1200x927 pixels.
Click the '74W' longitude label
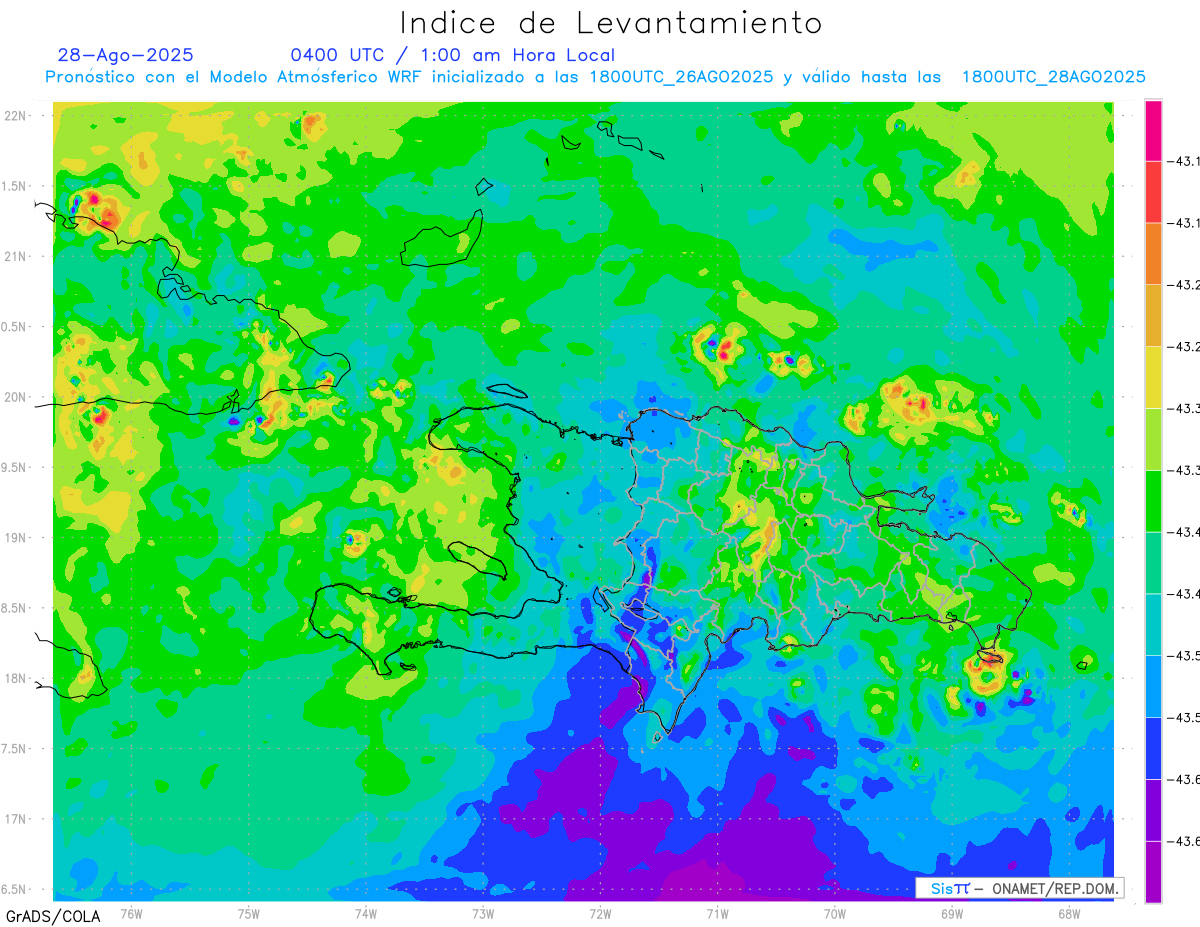(x=366, y=913)
